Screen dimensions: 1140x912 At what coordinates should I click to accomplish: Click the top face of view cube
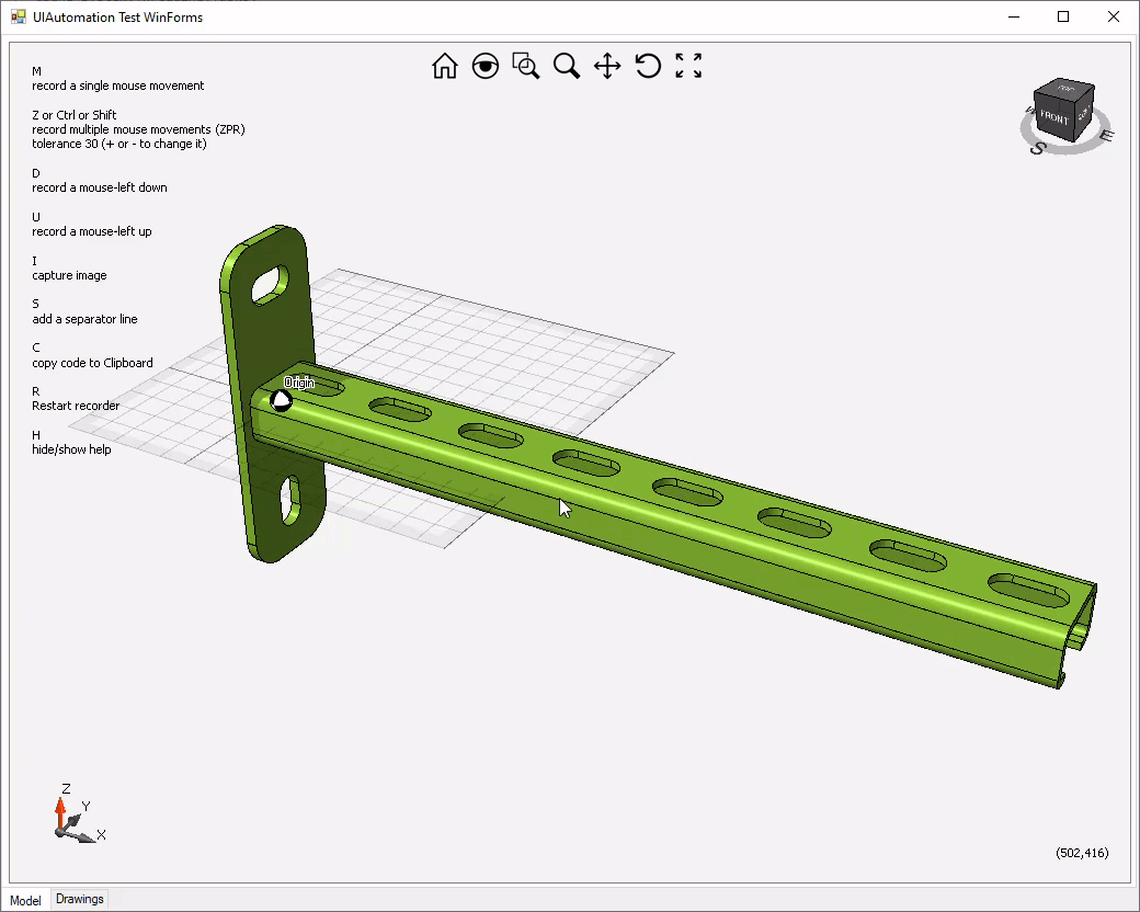1065,90
